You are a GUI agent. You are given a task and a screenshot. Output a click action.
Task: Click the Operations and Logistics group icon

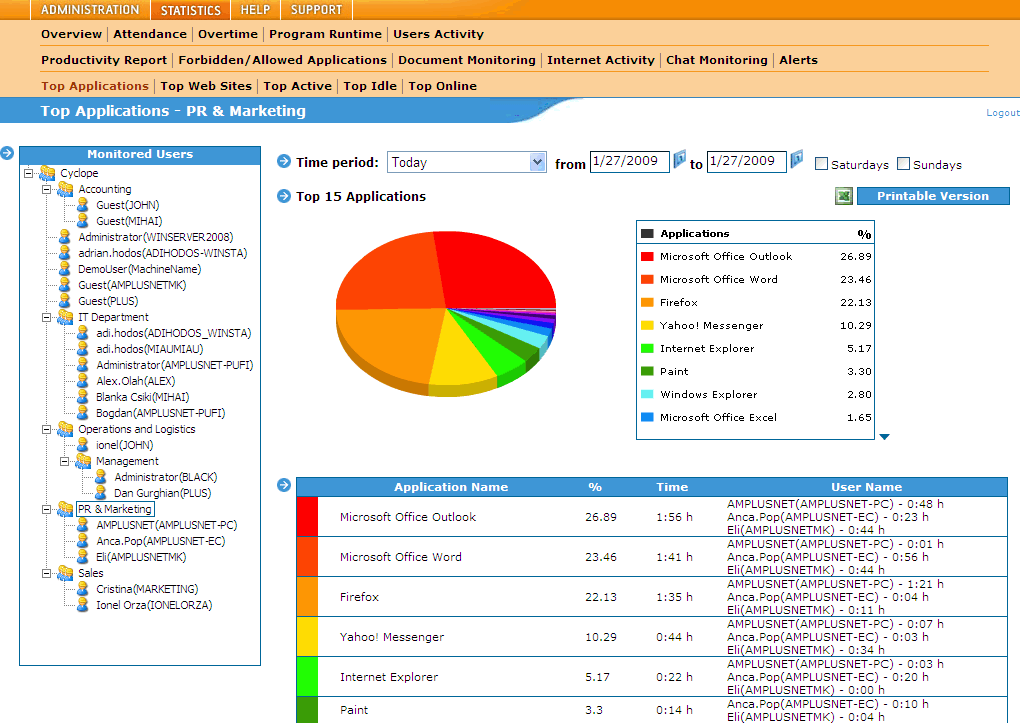click(65, 429)
